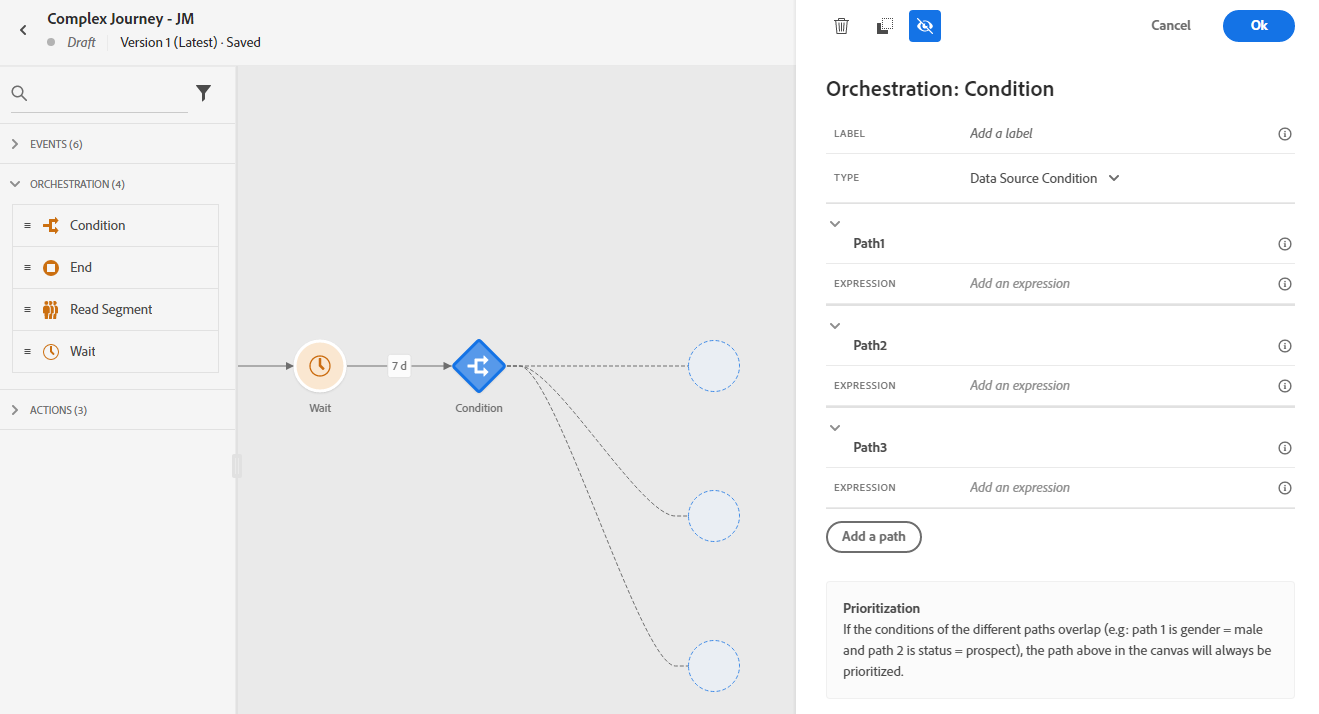Select the Read Segment activity icon
This screenshot has height=714, width=1319.
tap(51, 310)
